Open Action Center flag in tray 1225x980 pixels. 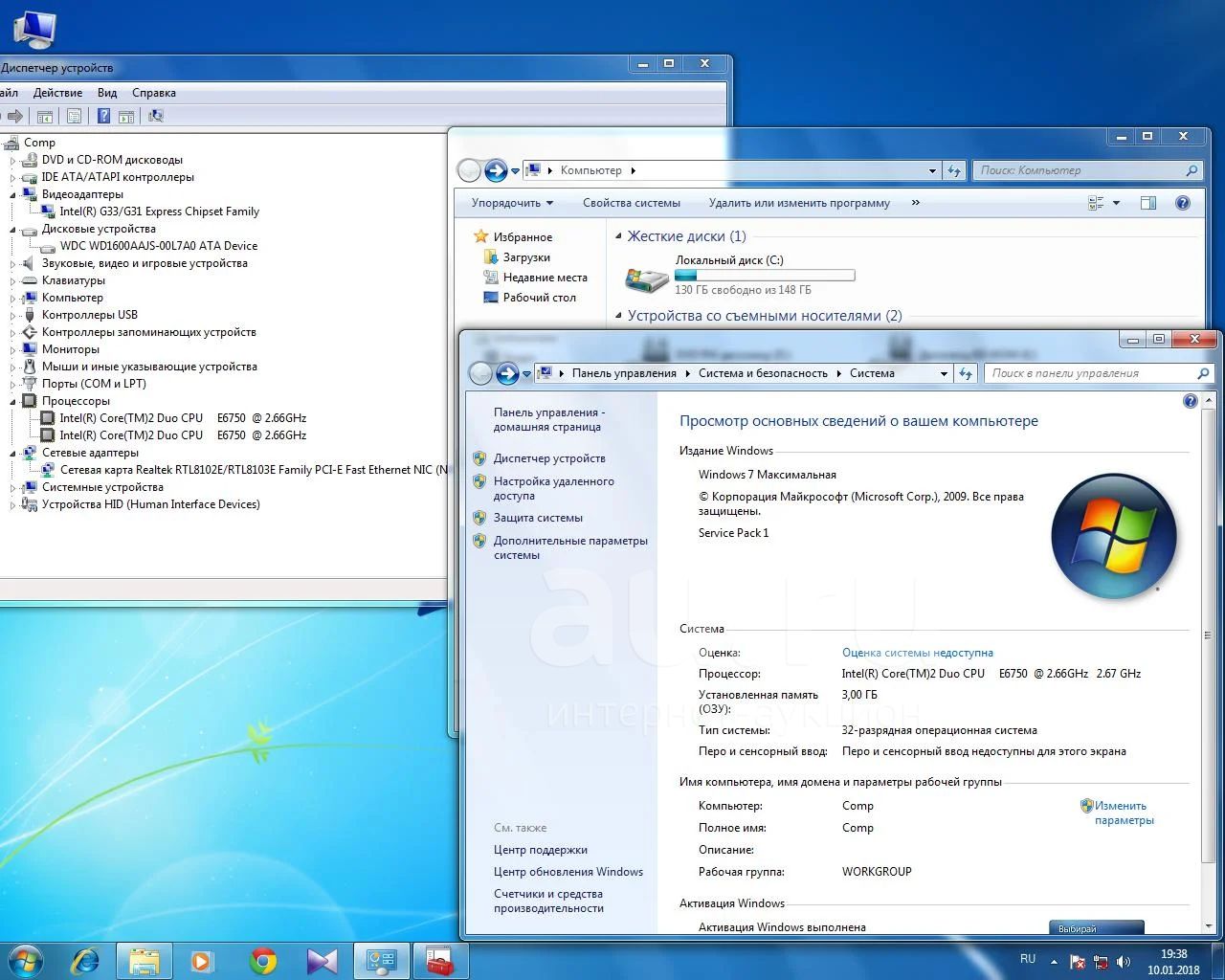1077,962
